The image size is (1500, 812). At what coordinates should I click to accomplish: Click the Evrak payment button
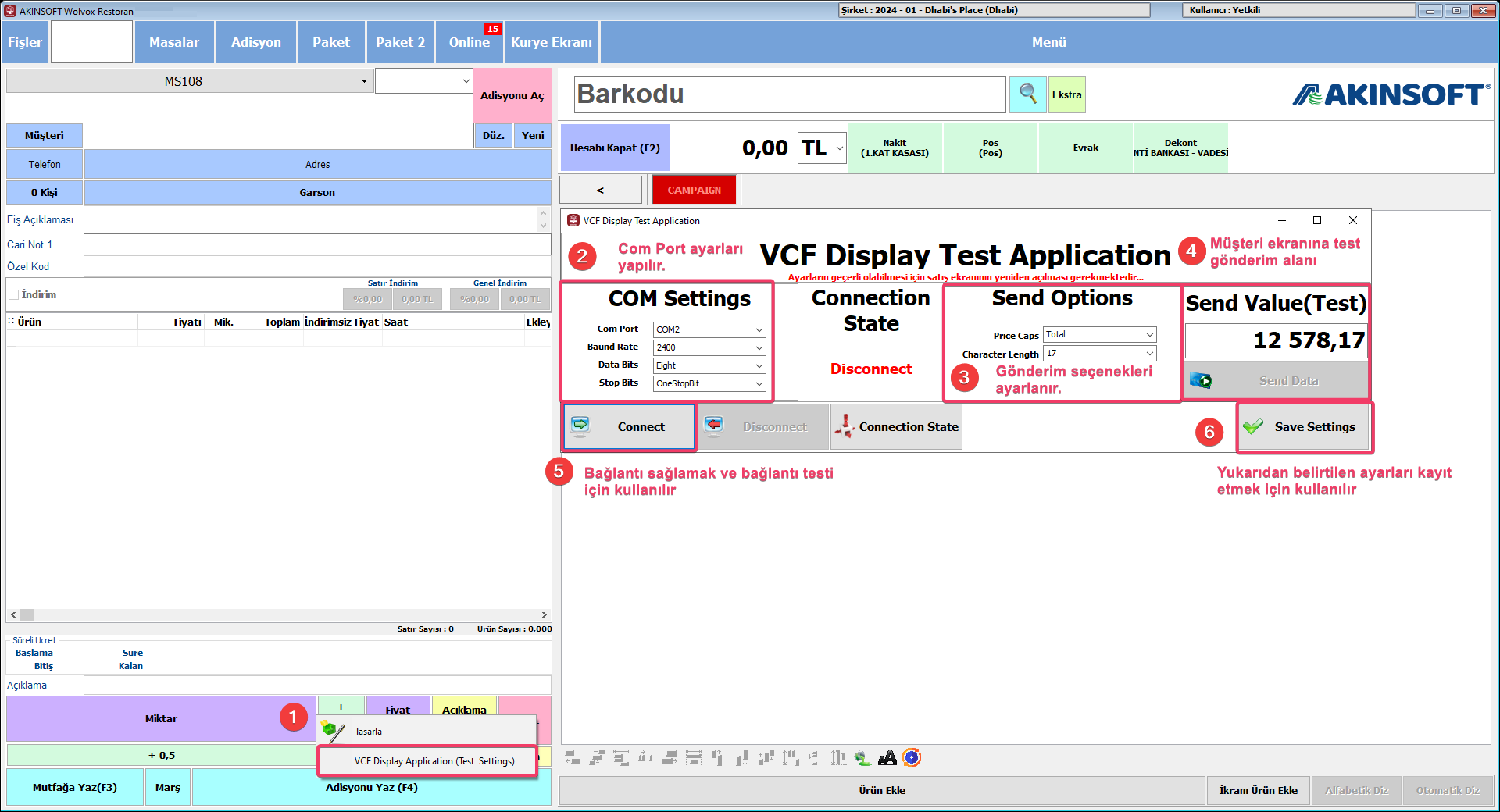(x=1086, y=148)
